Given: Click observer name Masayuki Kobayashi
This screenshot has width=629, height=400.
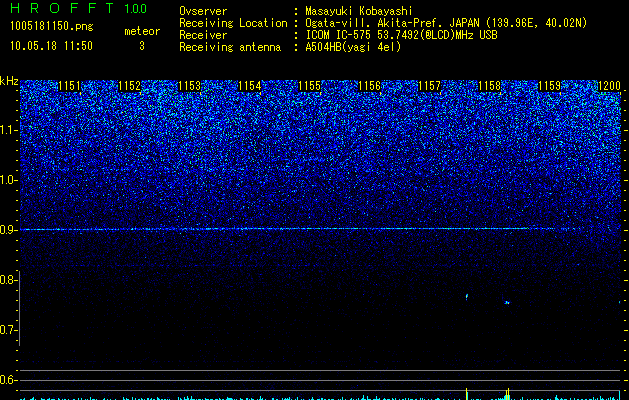Looking at the screenshot, I should click(x=359, y=11).
